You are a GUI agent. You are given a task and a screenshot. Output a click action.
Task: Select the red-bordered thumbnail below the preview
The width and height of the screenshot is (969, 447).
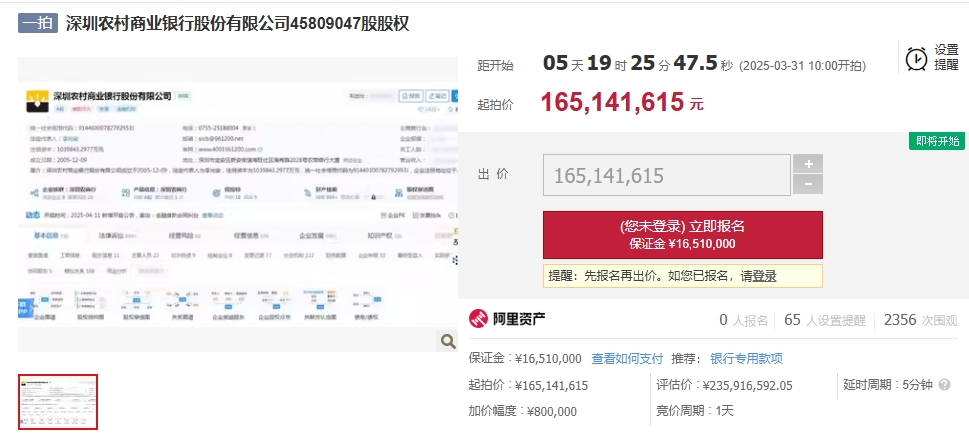(x=58, y=402)
